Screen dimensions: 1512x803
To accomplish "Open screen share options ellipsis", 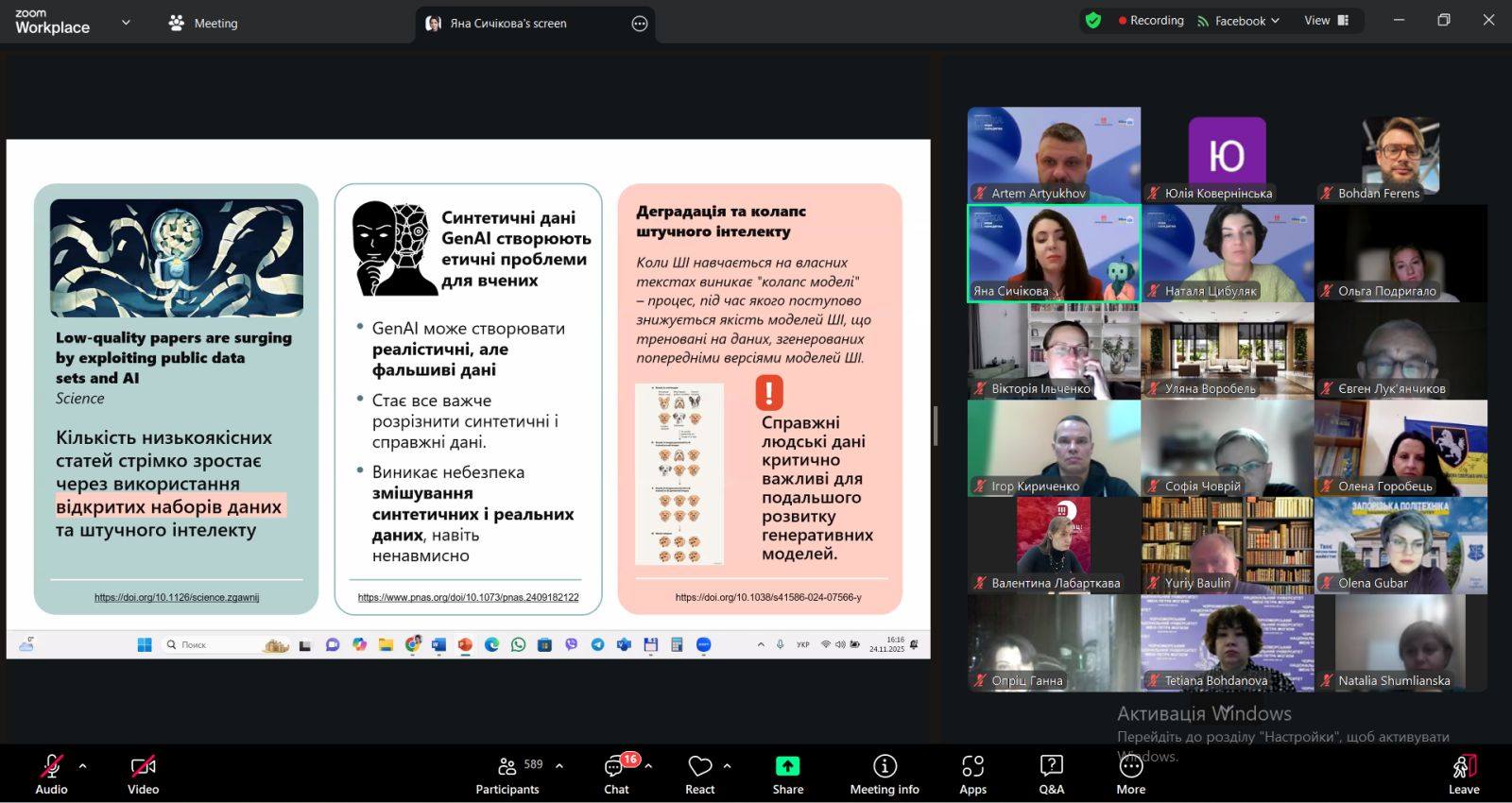I will pyautogui.click(x=640, y=24).
